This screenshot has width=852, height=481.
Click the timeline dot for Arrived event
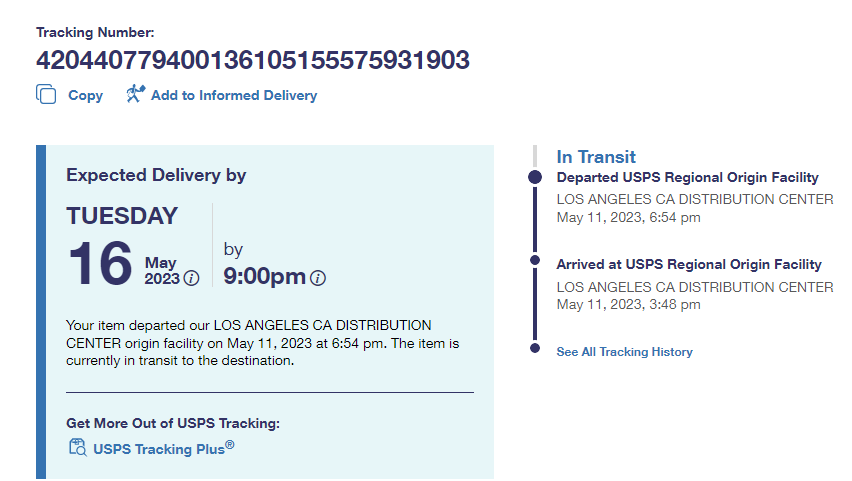536,265
